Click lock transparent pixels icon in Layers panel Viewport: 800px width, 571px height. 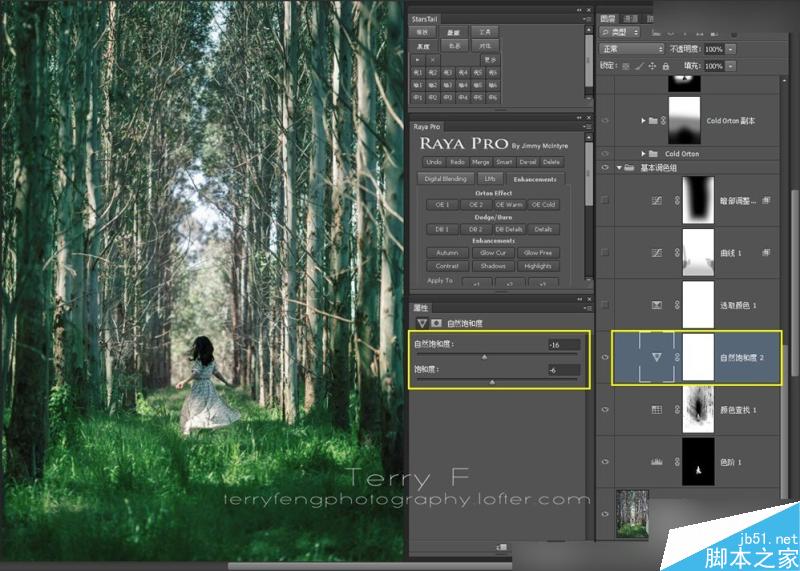pos(627,66)
